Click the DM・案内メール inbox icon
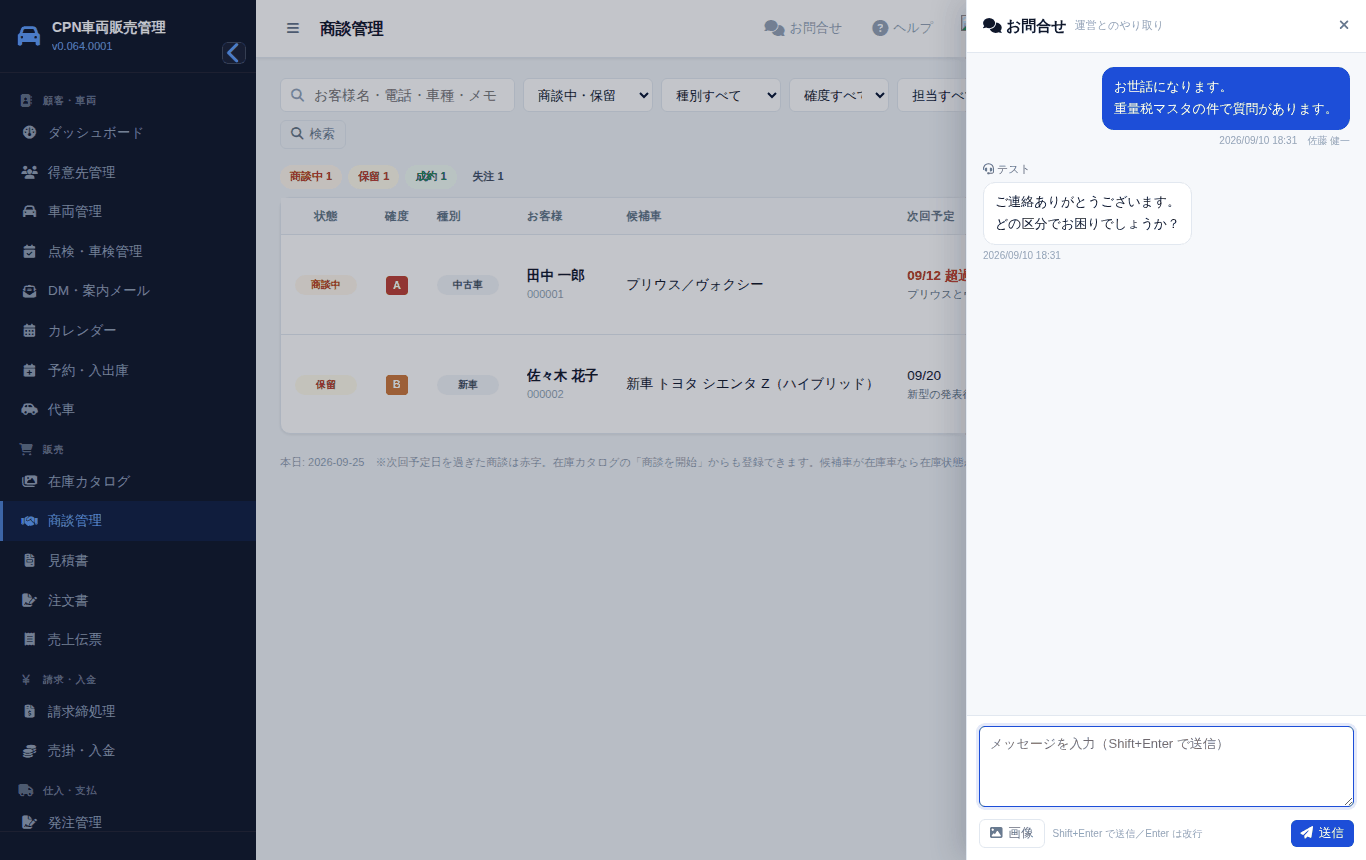 point(29,291)
